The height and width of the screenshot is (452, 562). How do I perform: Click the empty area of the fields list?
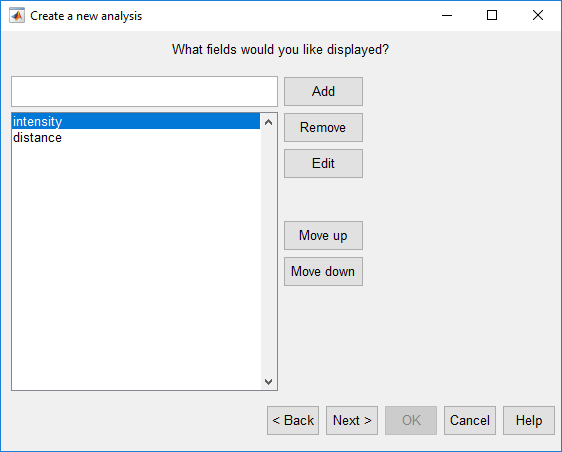pyautogui.click(x=136, y=267)
